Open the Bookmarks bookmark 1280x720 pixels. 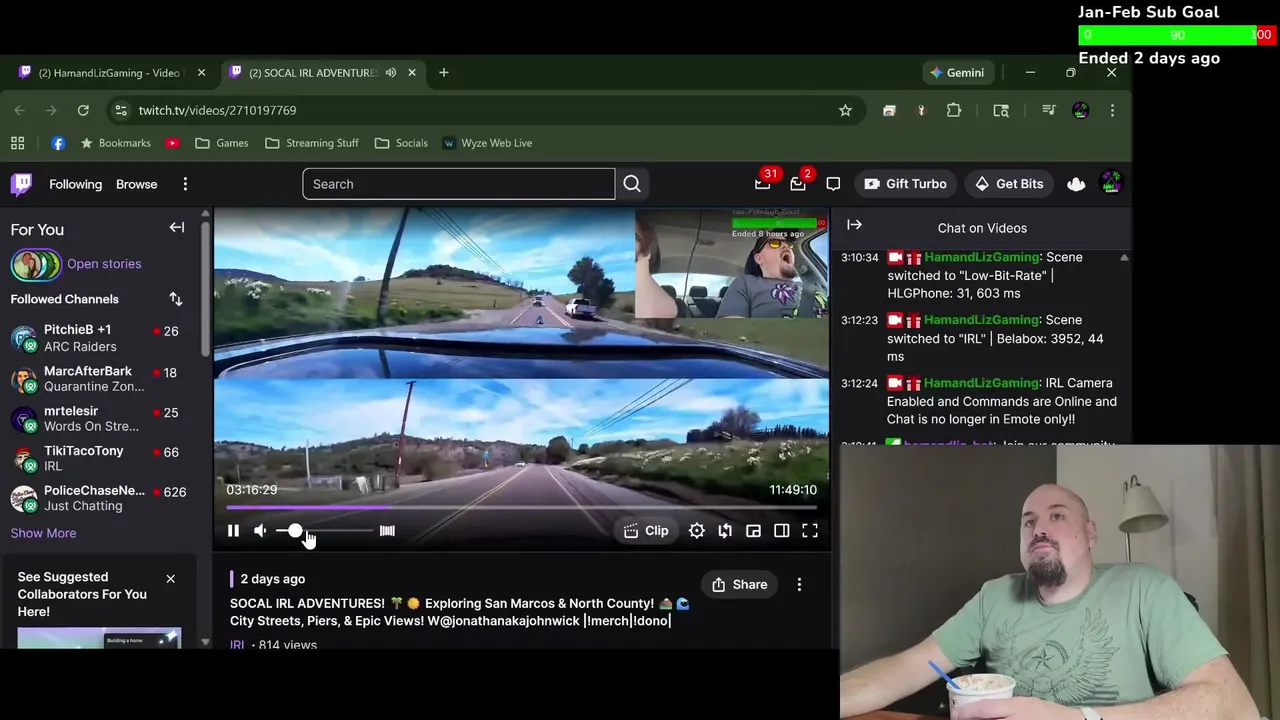coord(115,143)
